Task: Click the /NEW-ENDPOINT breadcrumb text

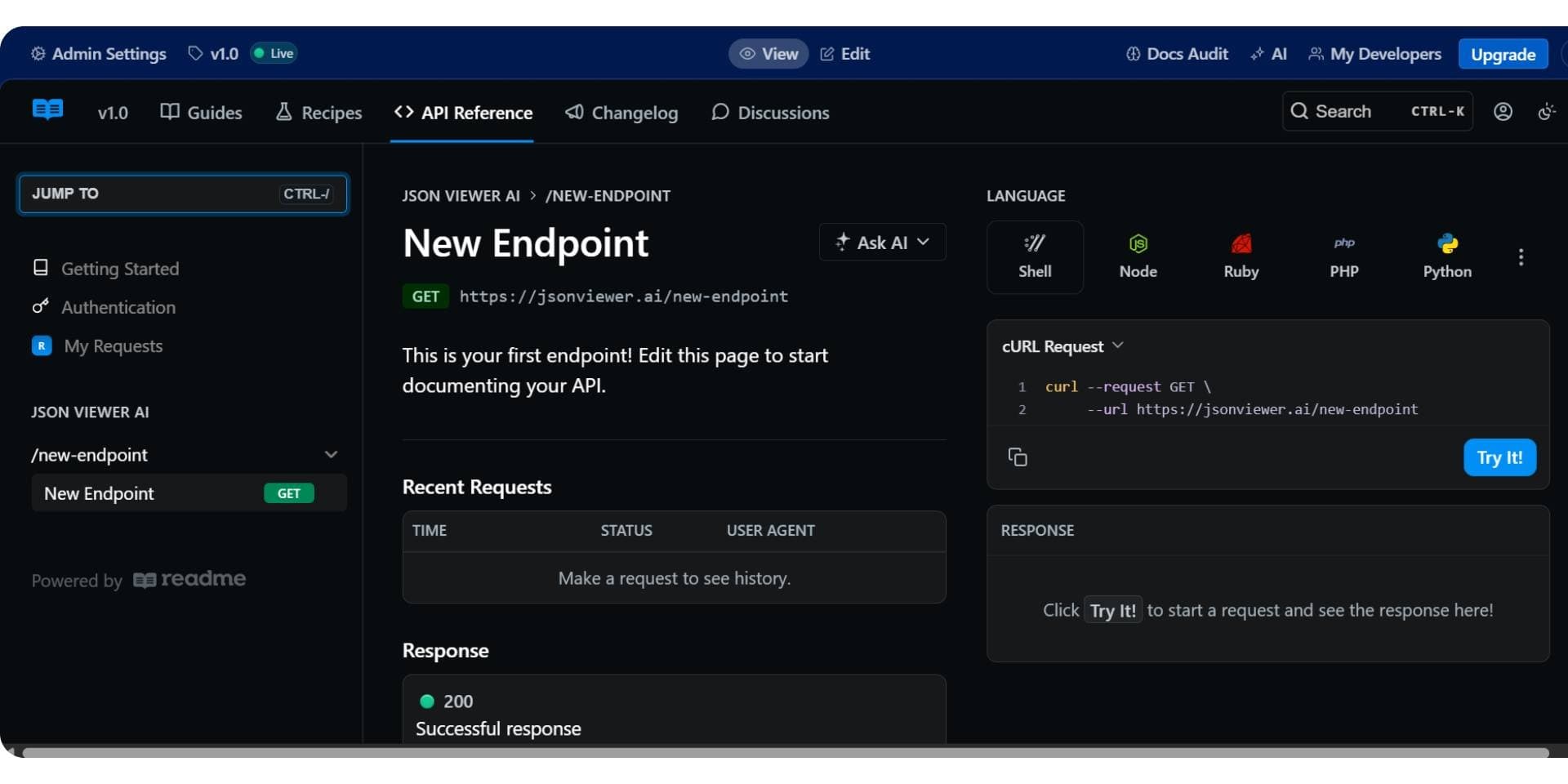Action: click(608, 196)
